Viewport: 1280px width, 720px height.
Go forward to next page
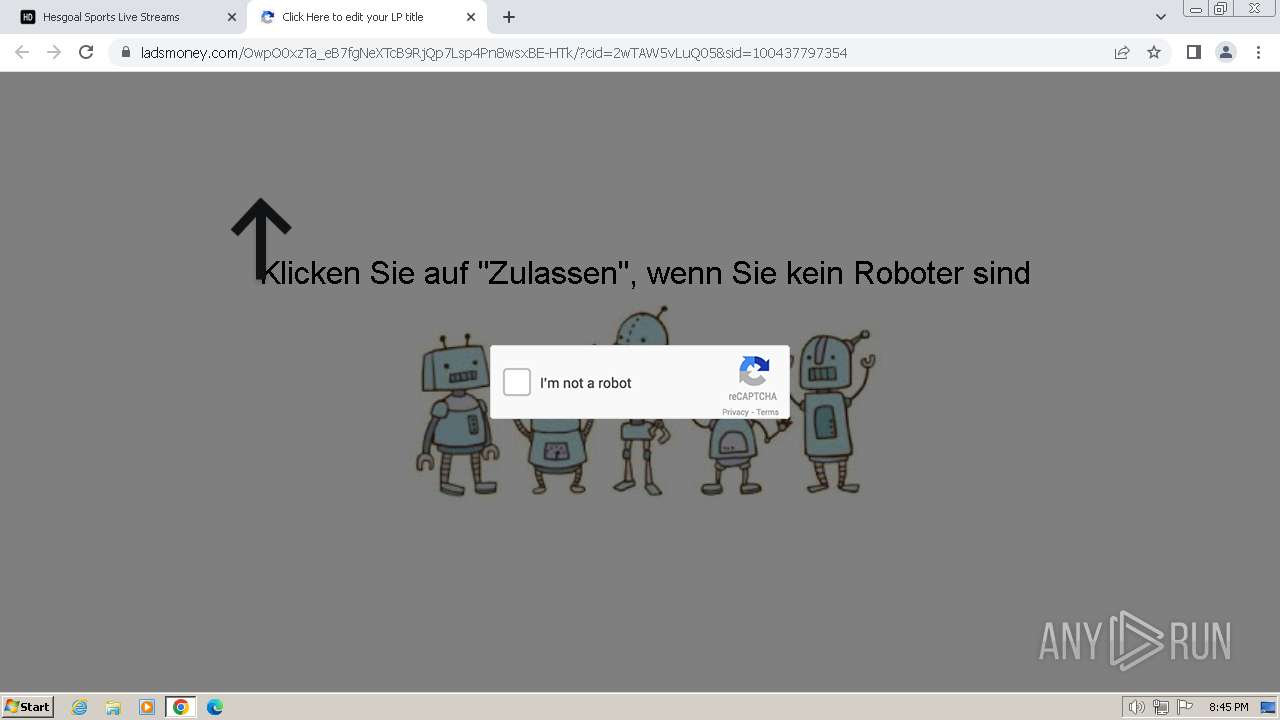(x=54, y=52)
